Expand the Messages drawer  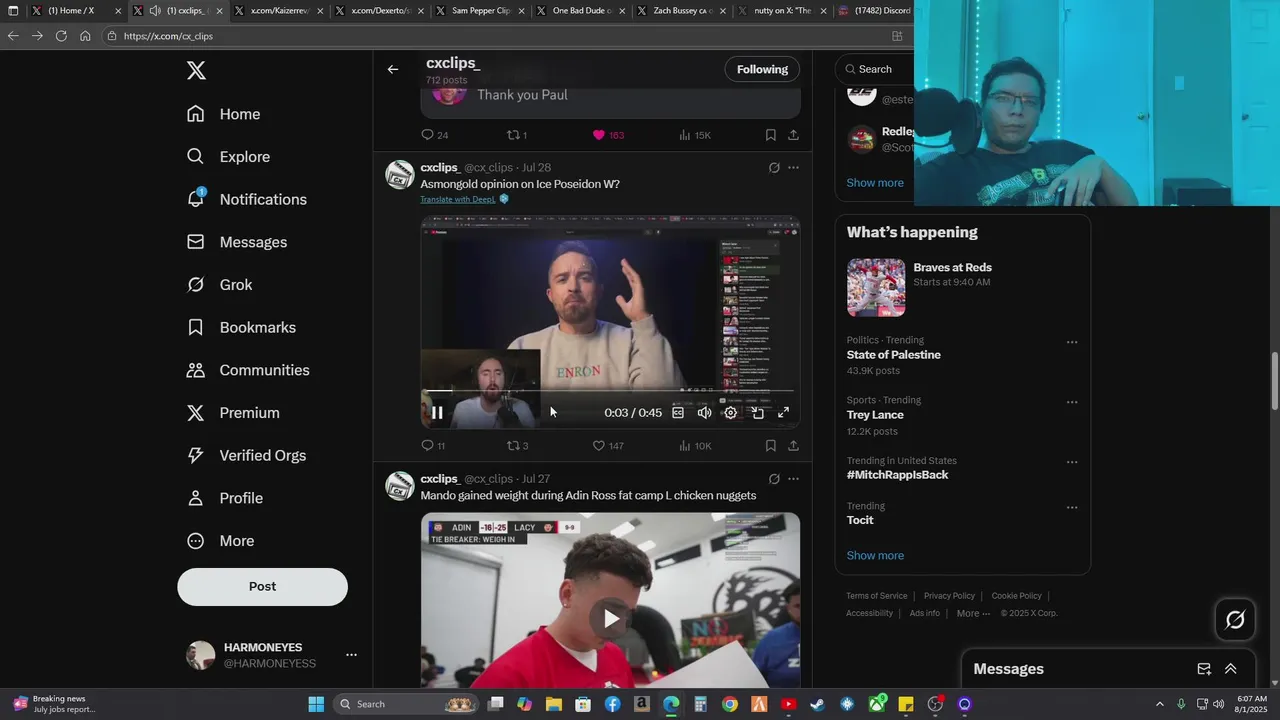[x=1231, y=669]
